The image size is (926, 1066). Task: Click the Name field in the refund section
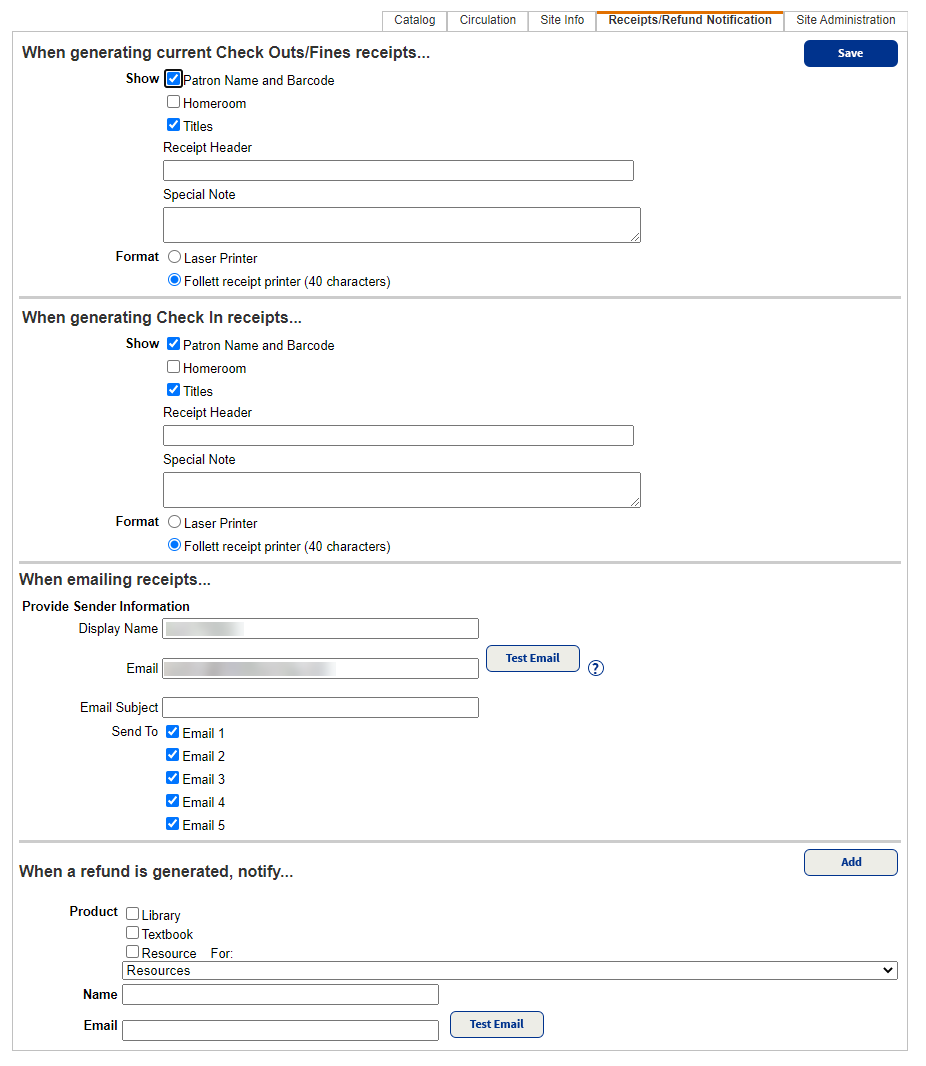(280, 994)
